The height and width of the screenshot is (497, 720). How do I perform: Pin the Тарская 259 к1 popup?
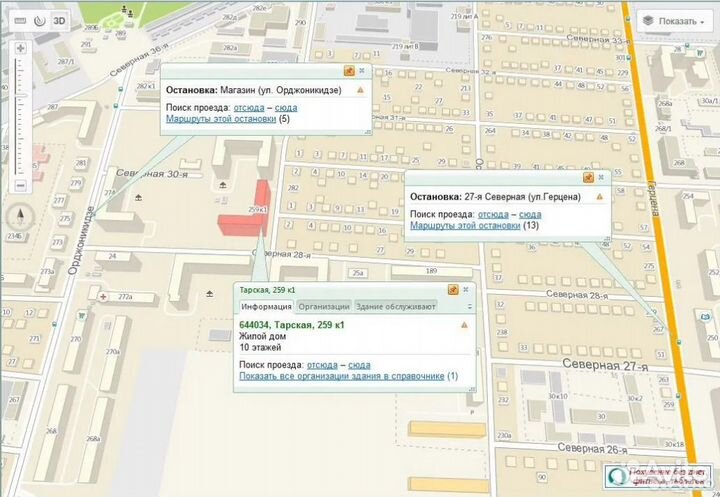[x=452, y=289]
